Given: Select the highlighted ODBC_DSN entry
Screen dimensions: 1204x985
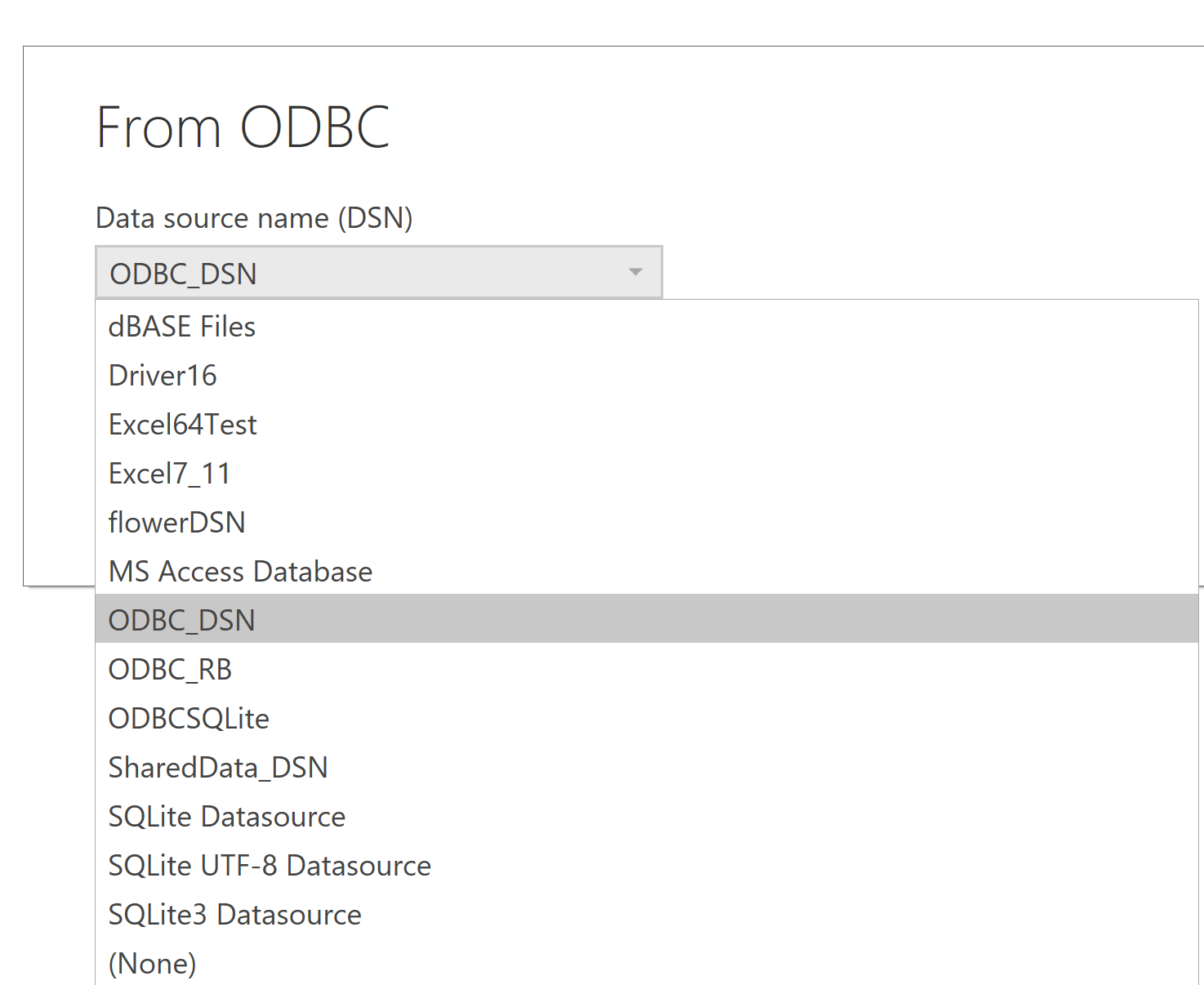Looking at the screenshot, I should tap(181, 620).
